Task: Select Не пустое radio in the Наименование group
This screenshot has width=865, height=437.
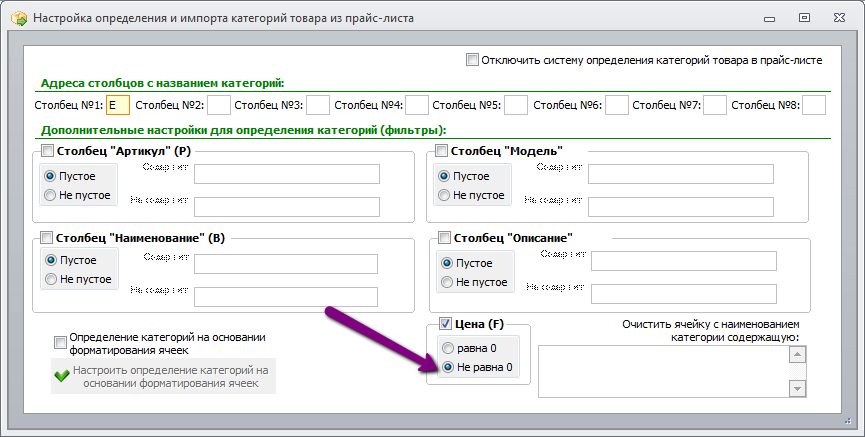Action: 51,279
